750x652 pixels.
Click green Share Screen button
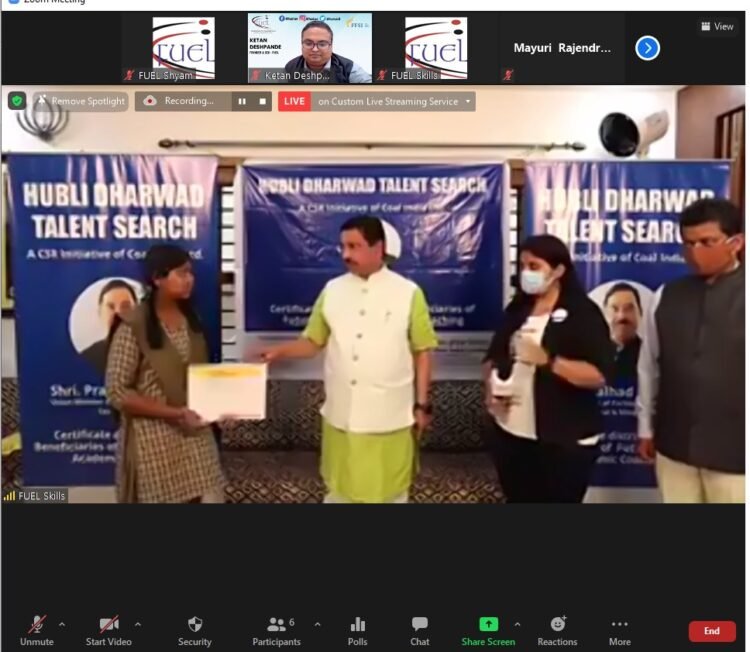[488, 631]
